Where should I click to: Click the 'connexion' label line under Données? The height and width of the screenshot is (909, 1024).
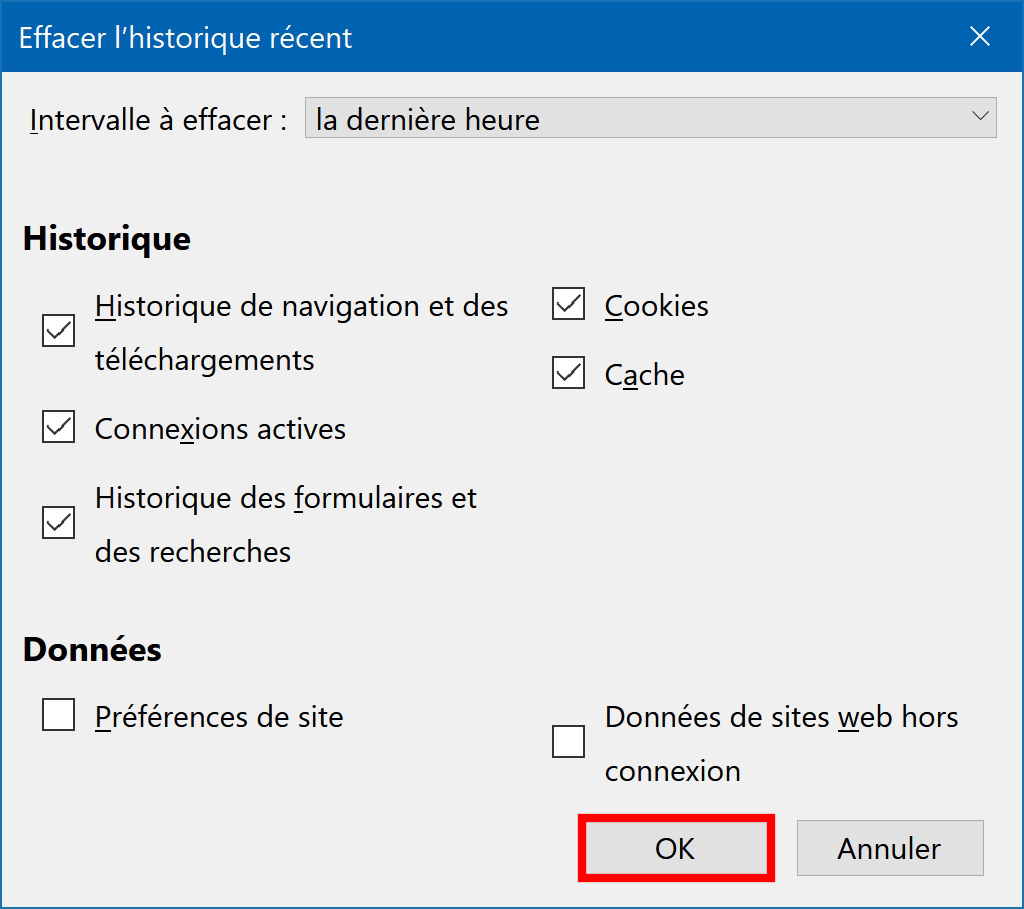click(673, 772)
